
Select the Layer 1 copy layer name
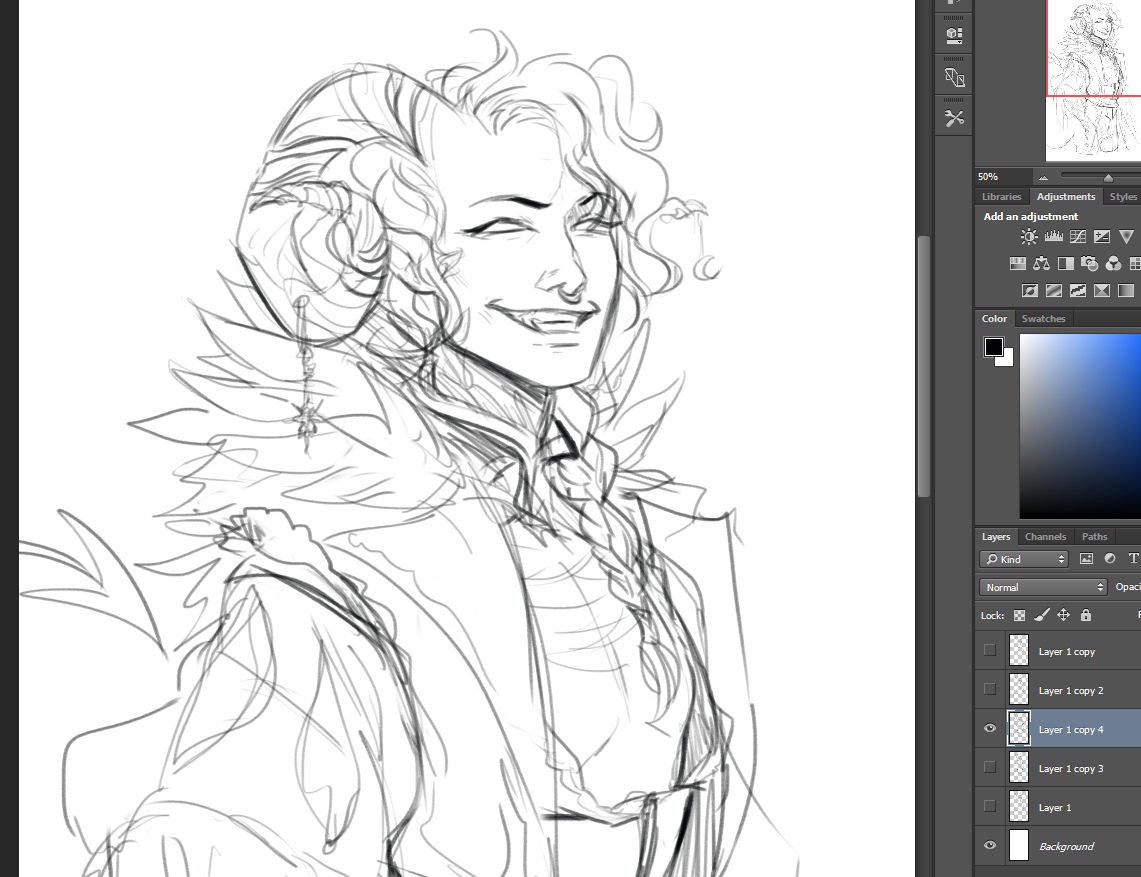(x=1066, y=651)
